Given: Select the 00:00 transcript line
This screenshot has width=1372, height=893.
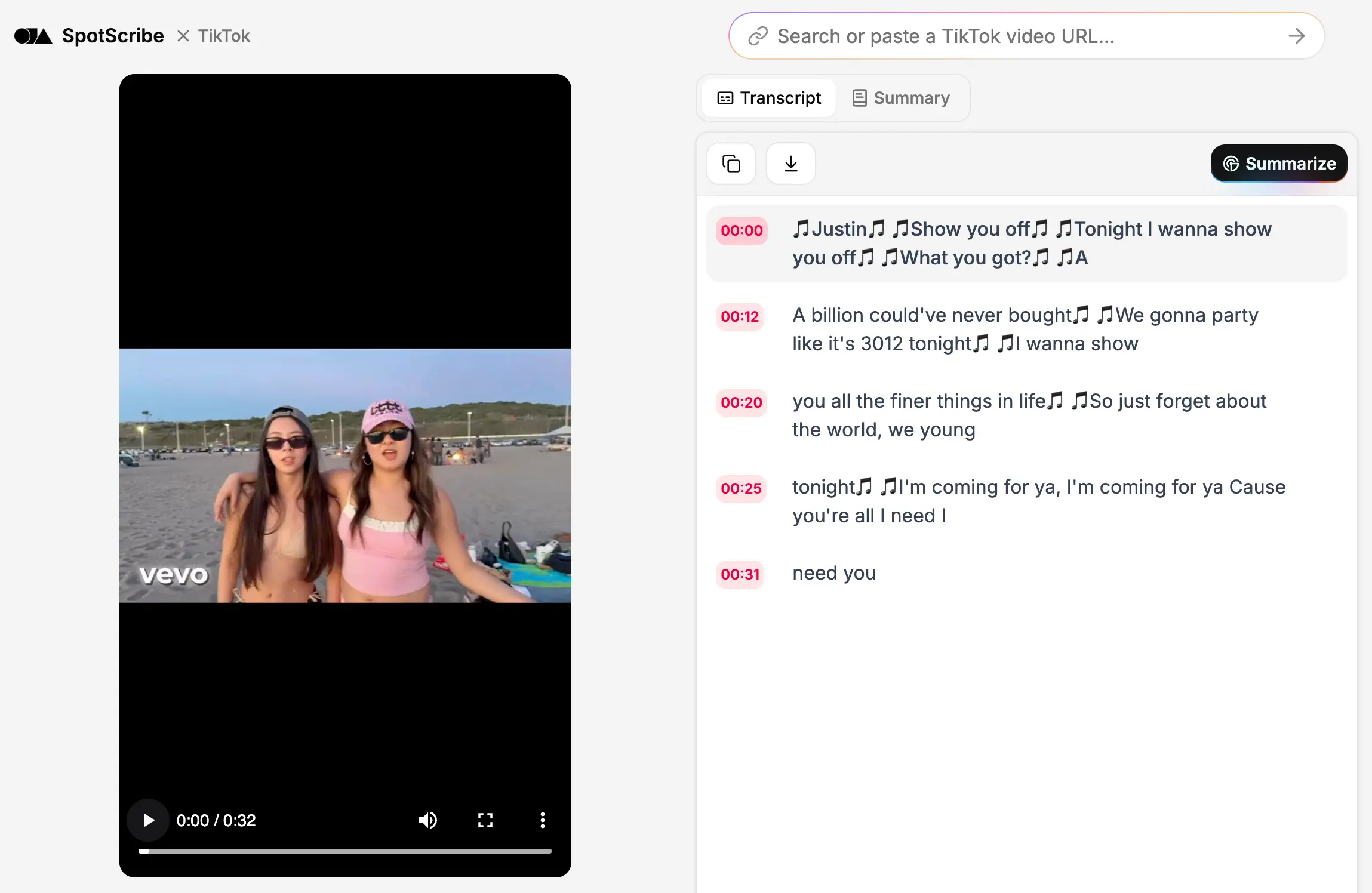Looking at the screenshot, I should (741, 231).
